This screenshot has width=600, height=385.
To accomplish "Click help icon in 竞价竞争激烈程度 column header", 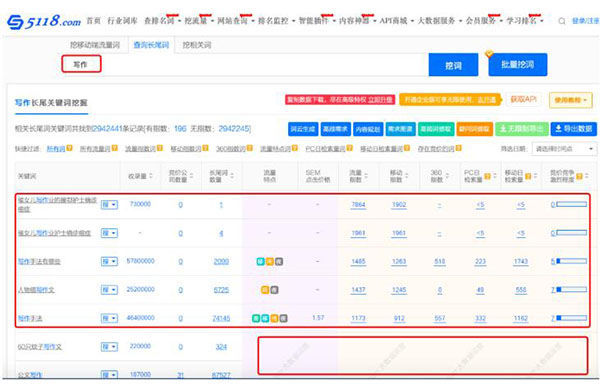I will pyautogui.click(x=579, y=176).
